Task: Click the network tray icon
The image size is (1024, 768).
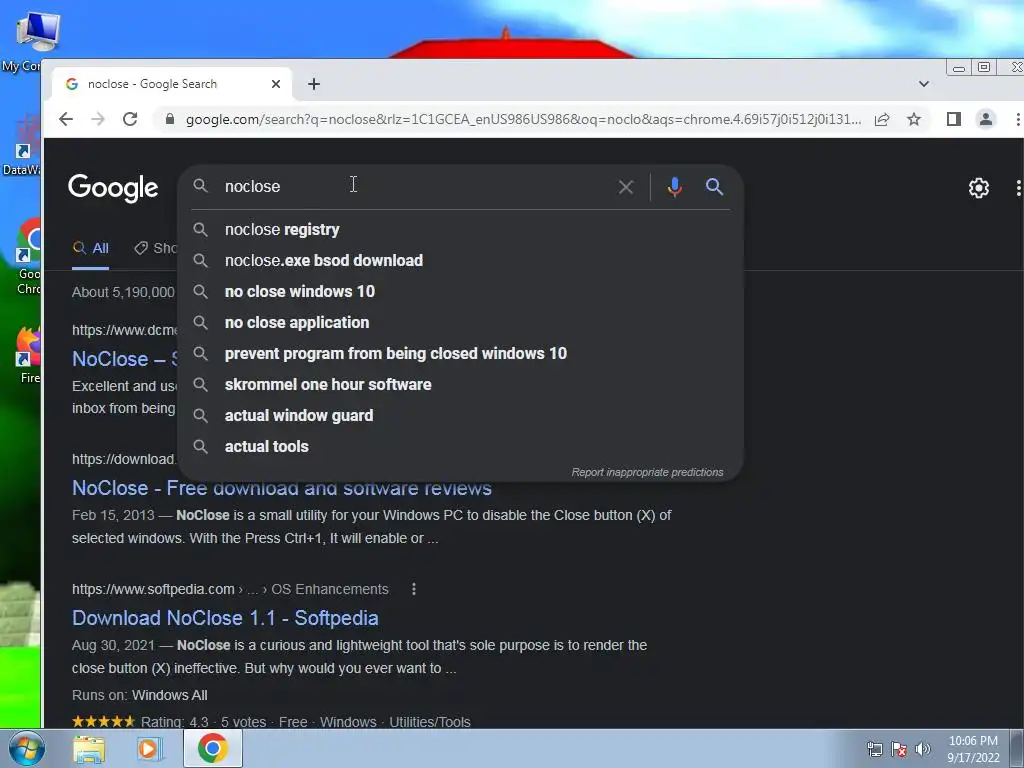Action: (874, 749)
